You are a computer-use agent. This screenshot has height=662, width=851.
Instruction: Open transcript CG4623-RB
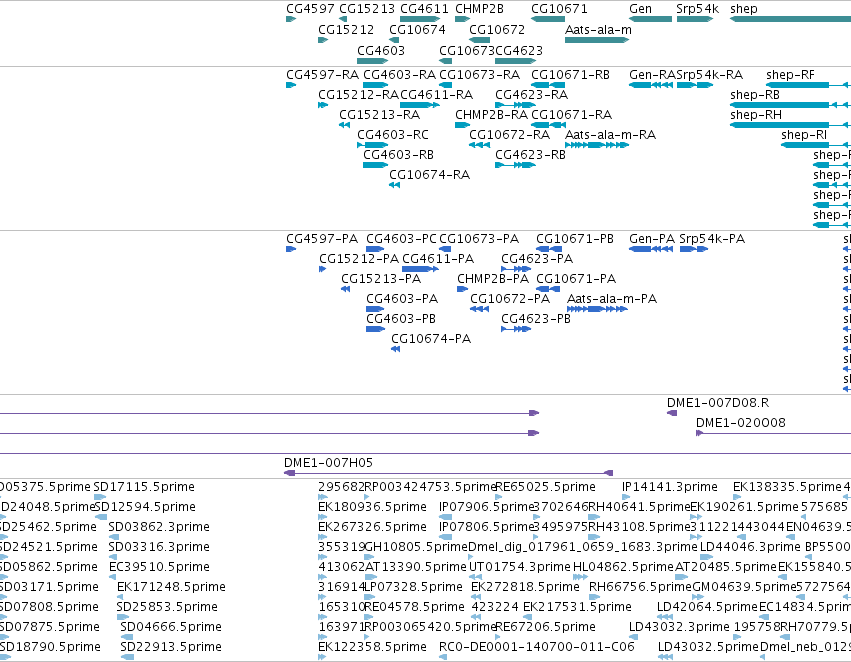click(x=530, y=155)
